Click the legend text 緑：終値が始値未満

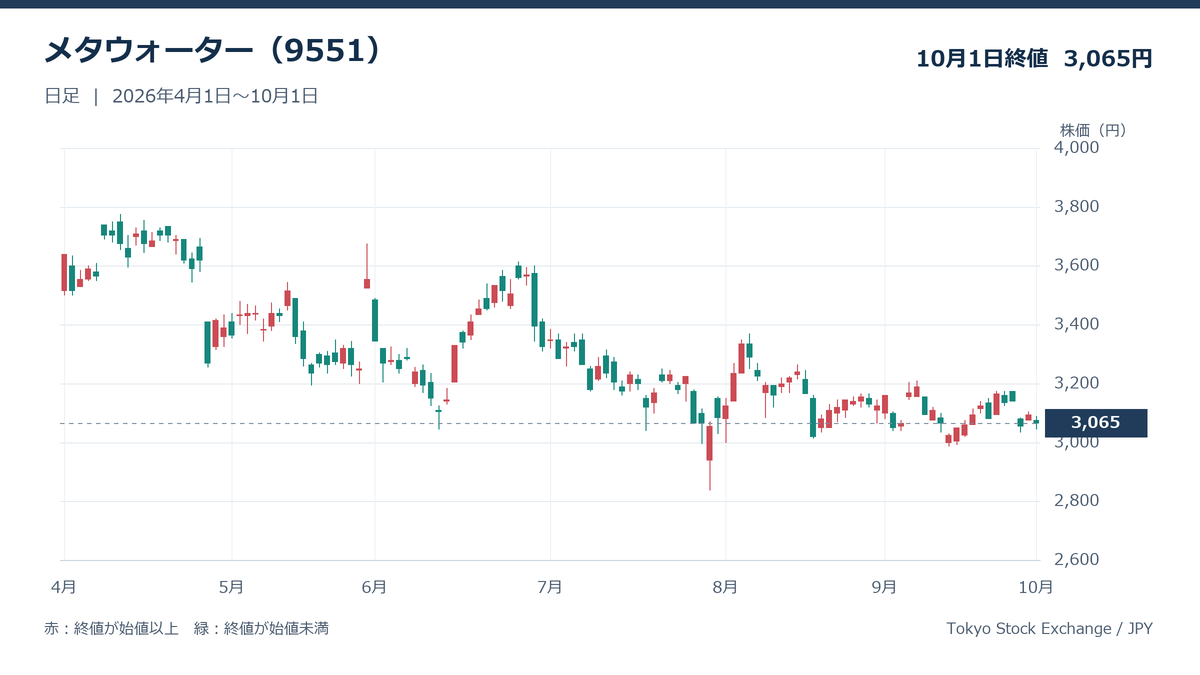coord(262,629)
